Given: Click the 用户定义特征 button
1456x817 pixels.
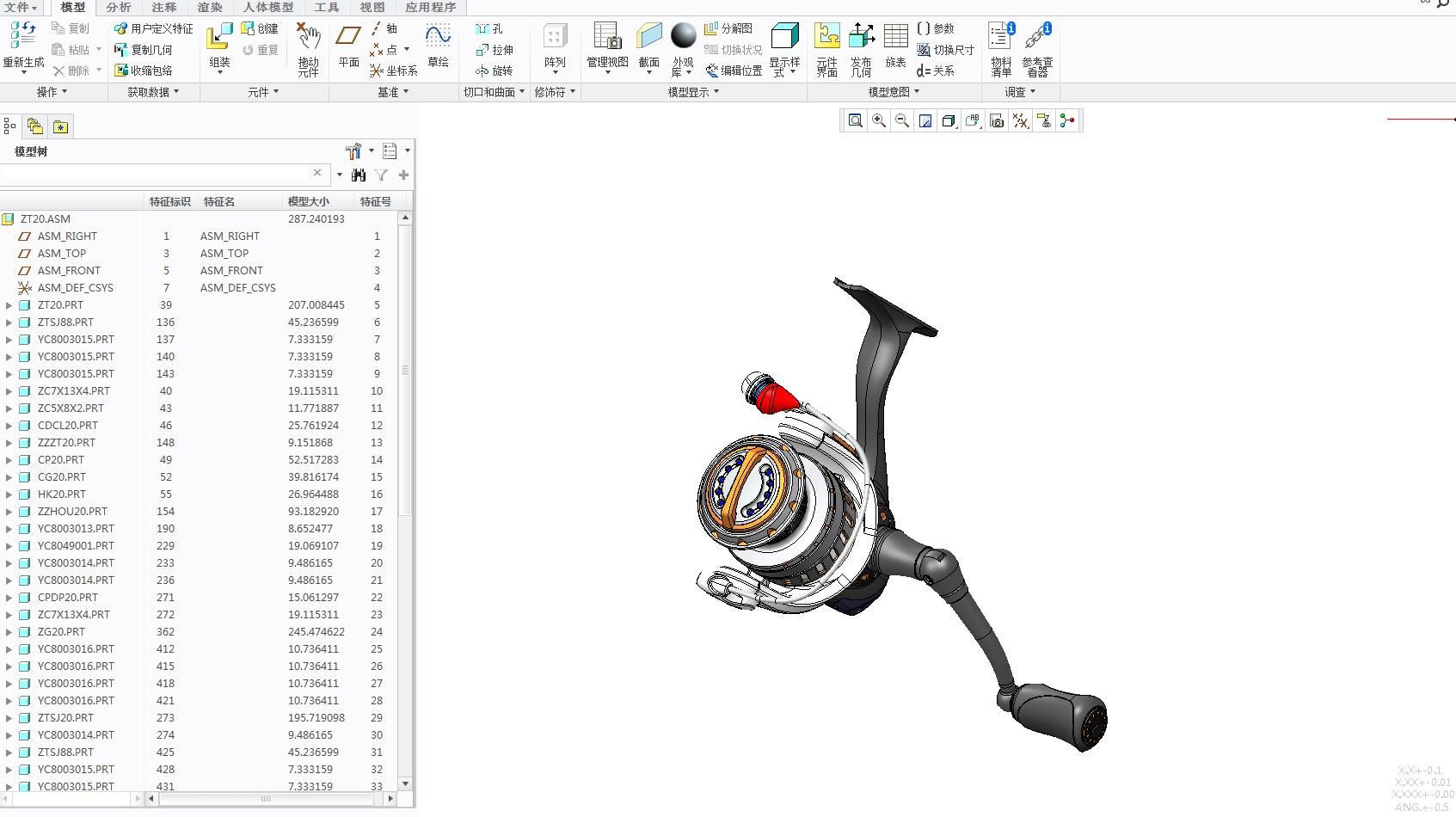Looking at the screenshot, I should (x=154, y=28).
